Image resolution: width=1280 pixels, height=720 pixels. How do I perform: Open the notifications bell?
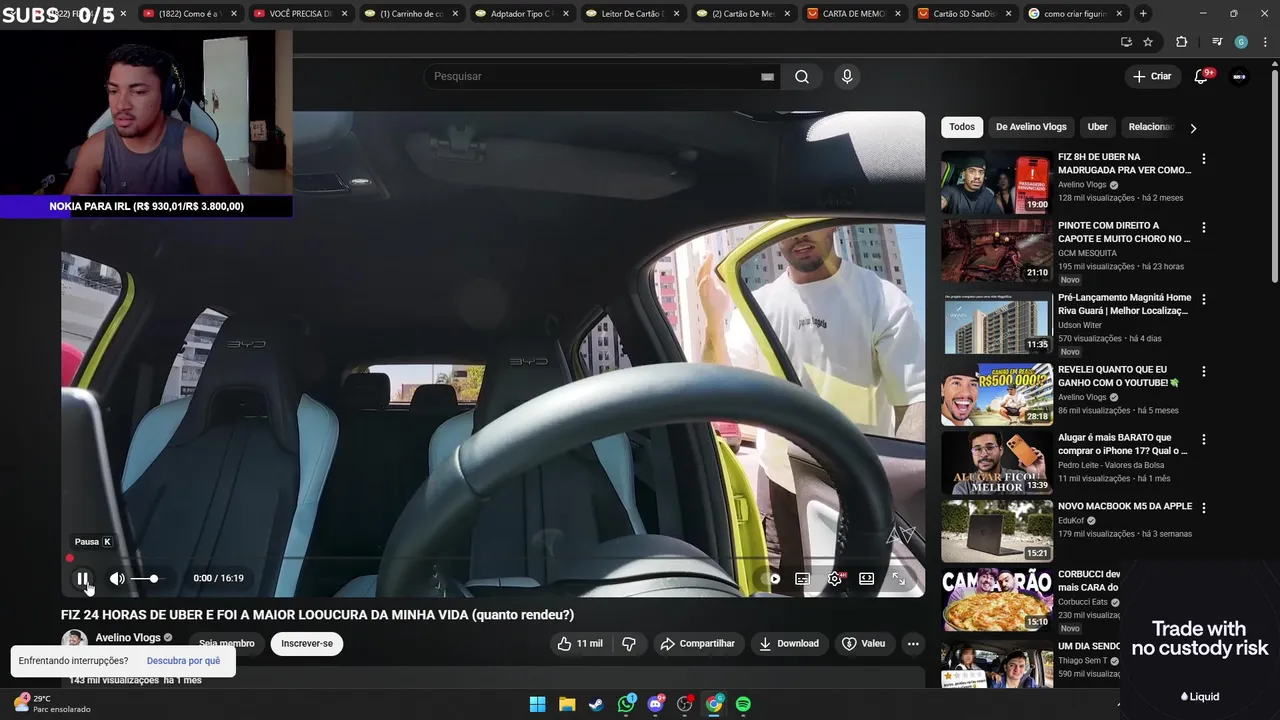click(1202, 76)
